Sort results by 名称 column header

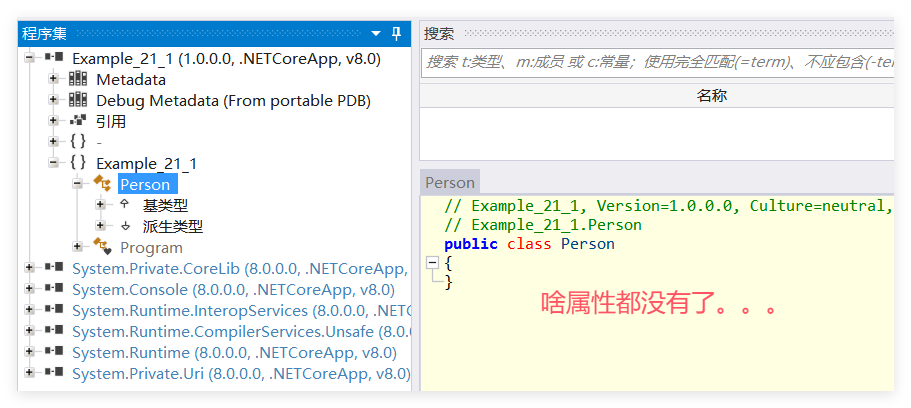(x=712, y=96)
